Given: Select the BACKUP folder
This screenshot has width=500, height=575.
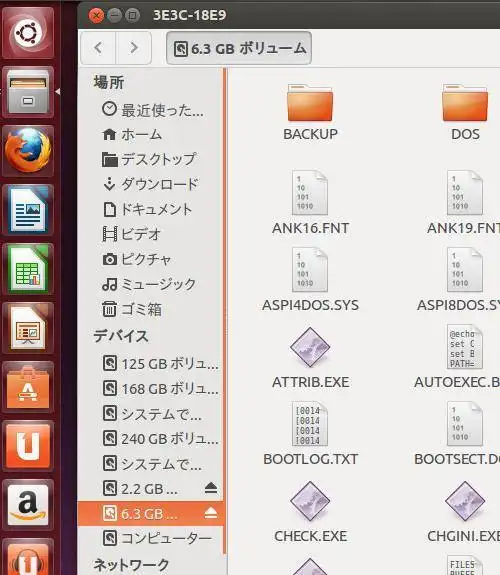Looking at the screenshot, I should [310, 112].
